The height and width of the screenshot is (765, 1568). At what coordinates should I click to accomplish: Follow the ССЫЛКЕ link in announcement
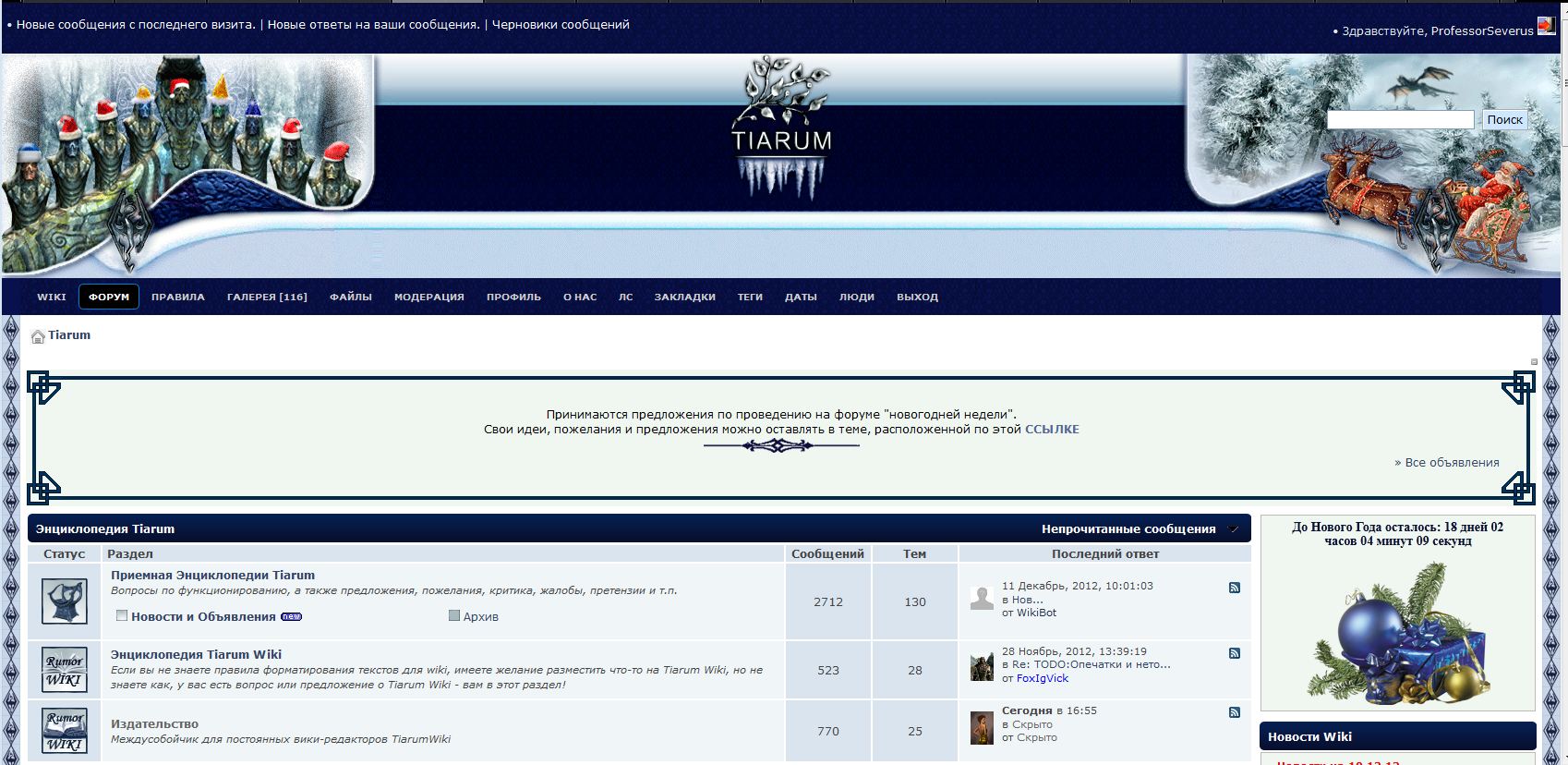point(1052,429)
